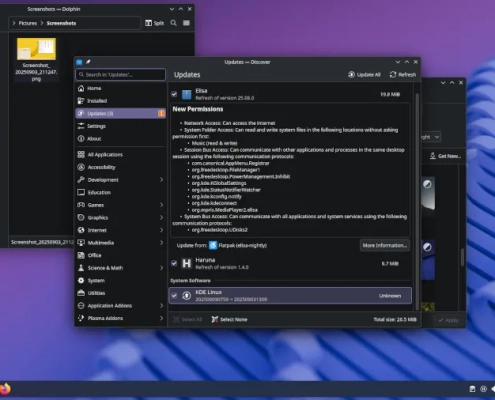Click the Elisa app icon
495x400 pixels.
pyautogui.click(x=187, y=94)
